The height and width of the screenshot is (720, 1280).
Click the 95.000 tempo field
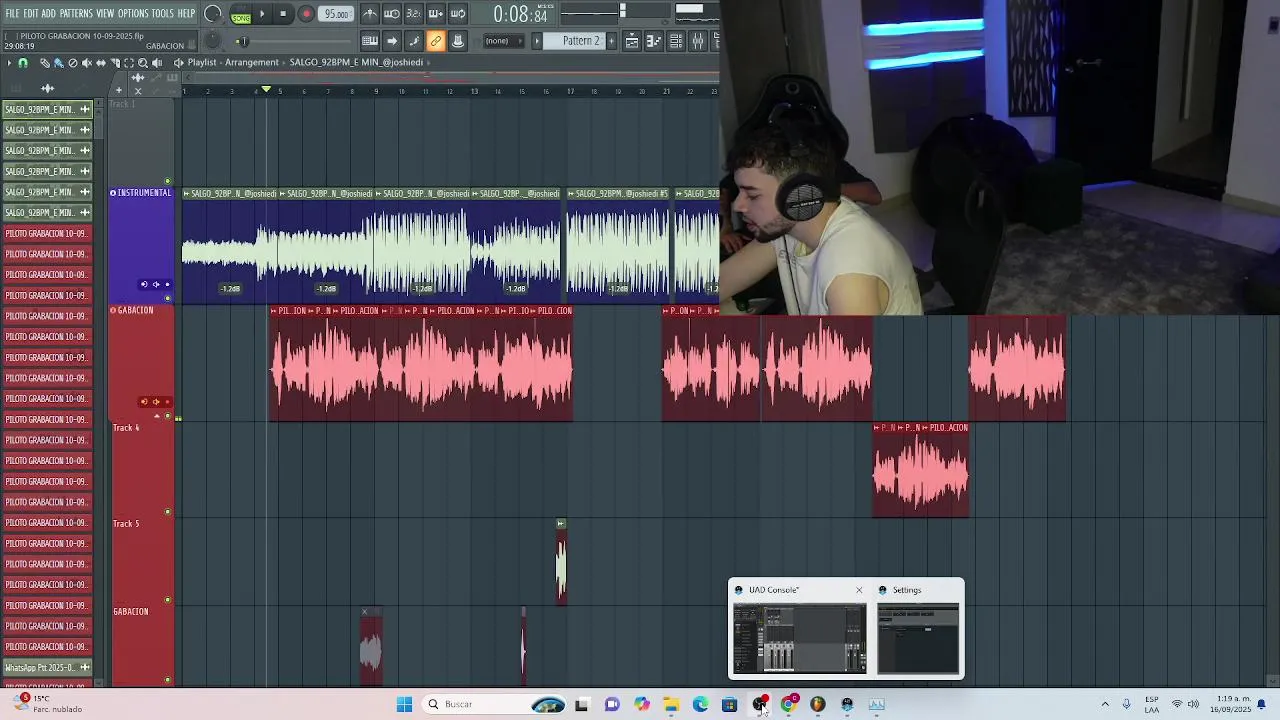click(x=336, y=14)
